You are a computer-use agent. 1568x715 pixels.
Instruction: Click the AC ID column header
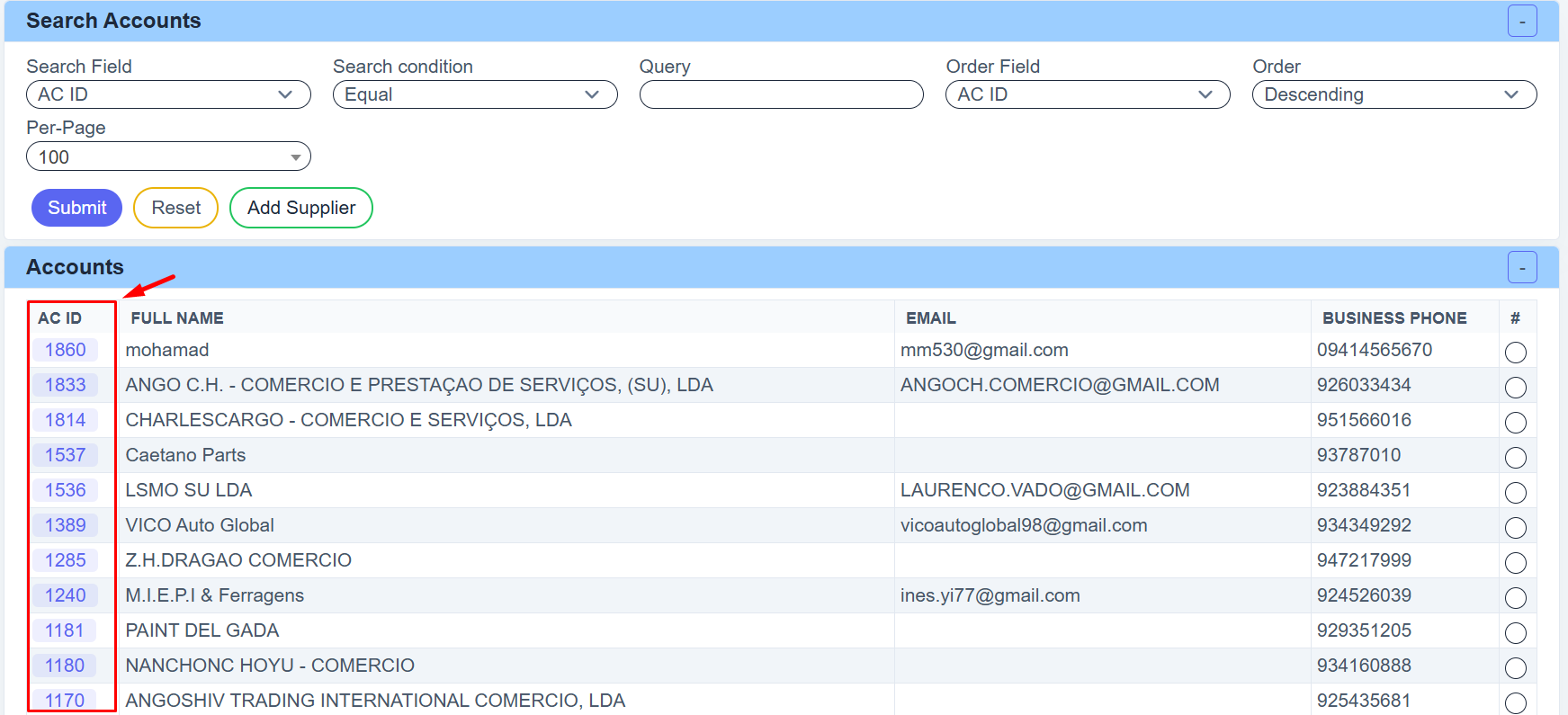[x=60, y=318]
